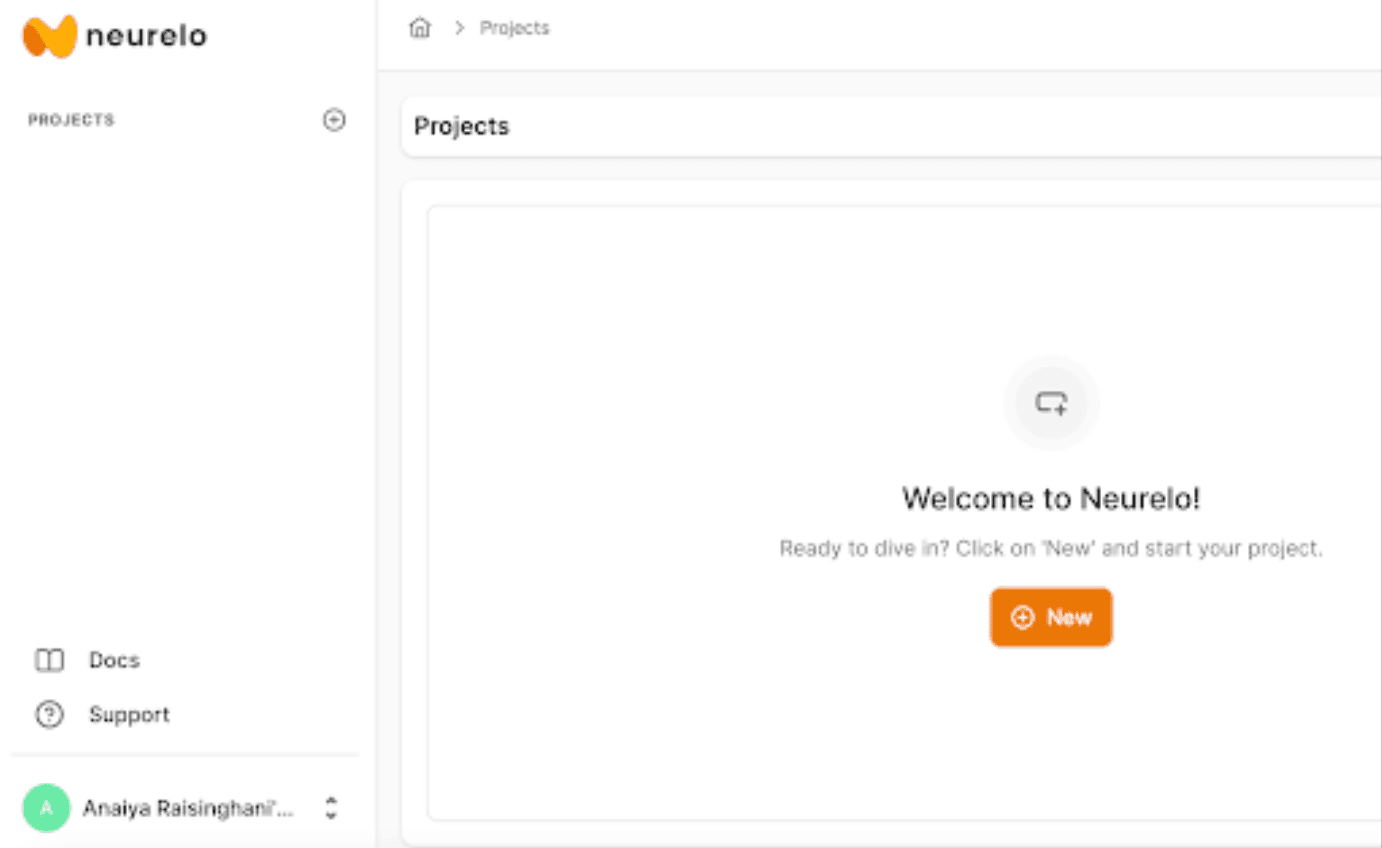
Task: Click the 'Ready to dive in?' description text
Action: pyautogui.click(x=1050, y=549)
